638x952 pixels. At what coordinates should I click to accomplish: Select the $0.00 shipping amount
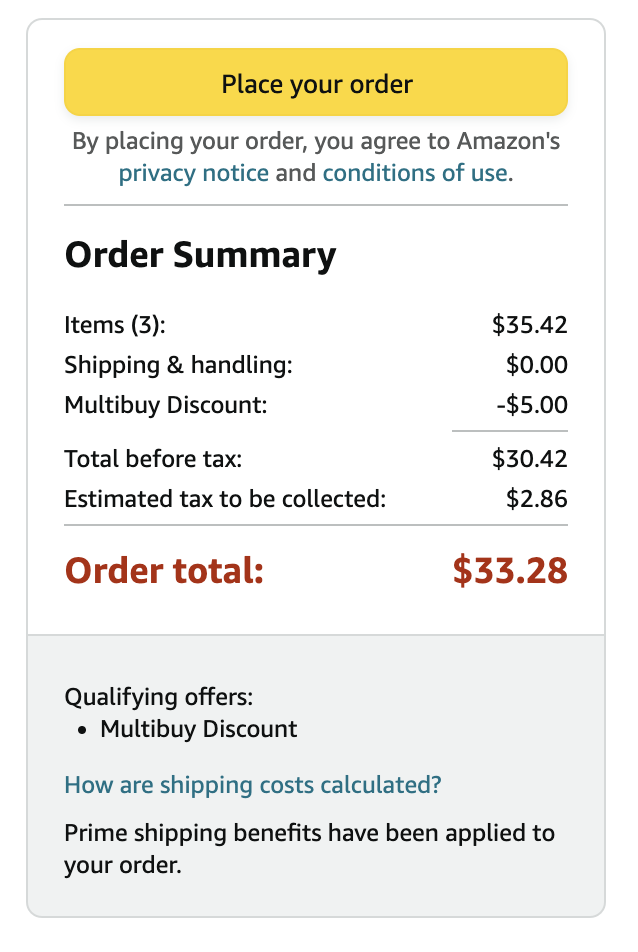click(x=536, y=365)
